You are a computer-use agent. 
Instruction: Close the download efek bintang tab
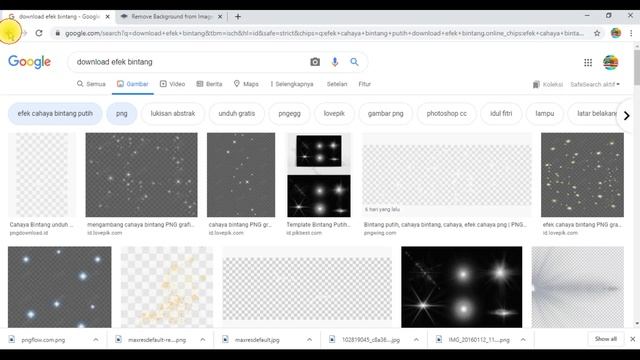[107, 17]
